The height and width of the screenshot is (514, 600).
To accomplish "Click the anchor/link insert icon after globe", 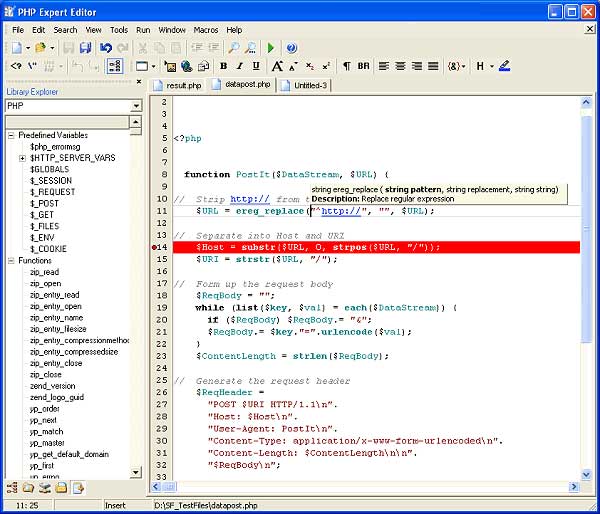I will pos(203,66).
